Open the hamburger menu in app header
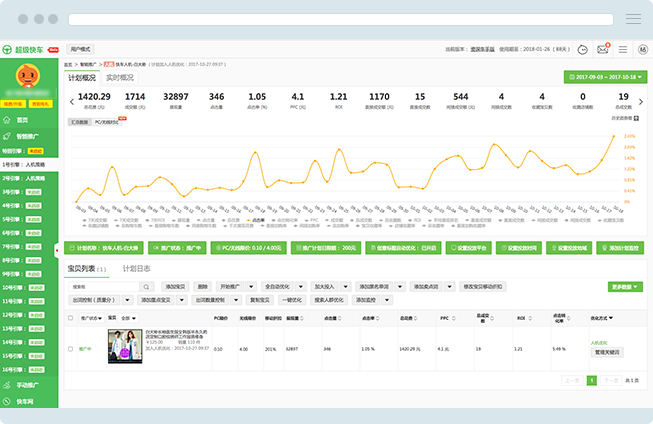Image resolution: width=653 pixels, height=424 pixels. (622, 49)
